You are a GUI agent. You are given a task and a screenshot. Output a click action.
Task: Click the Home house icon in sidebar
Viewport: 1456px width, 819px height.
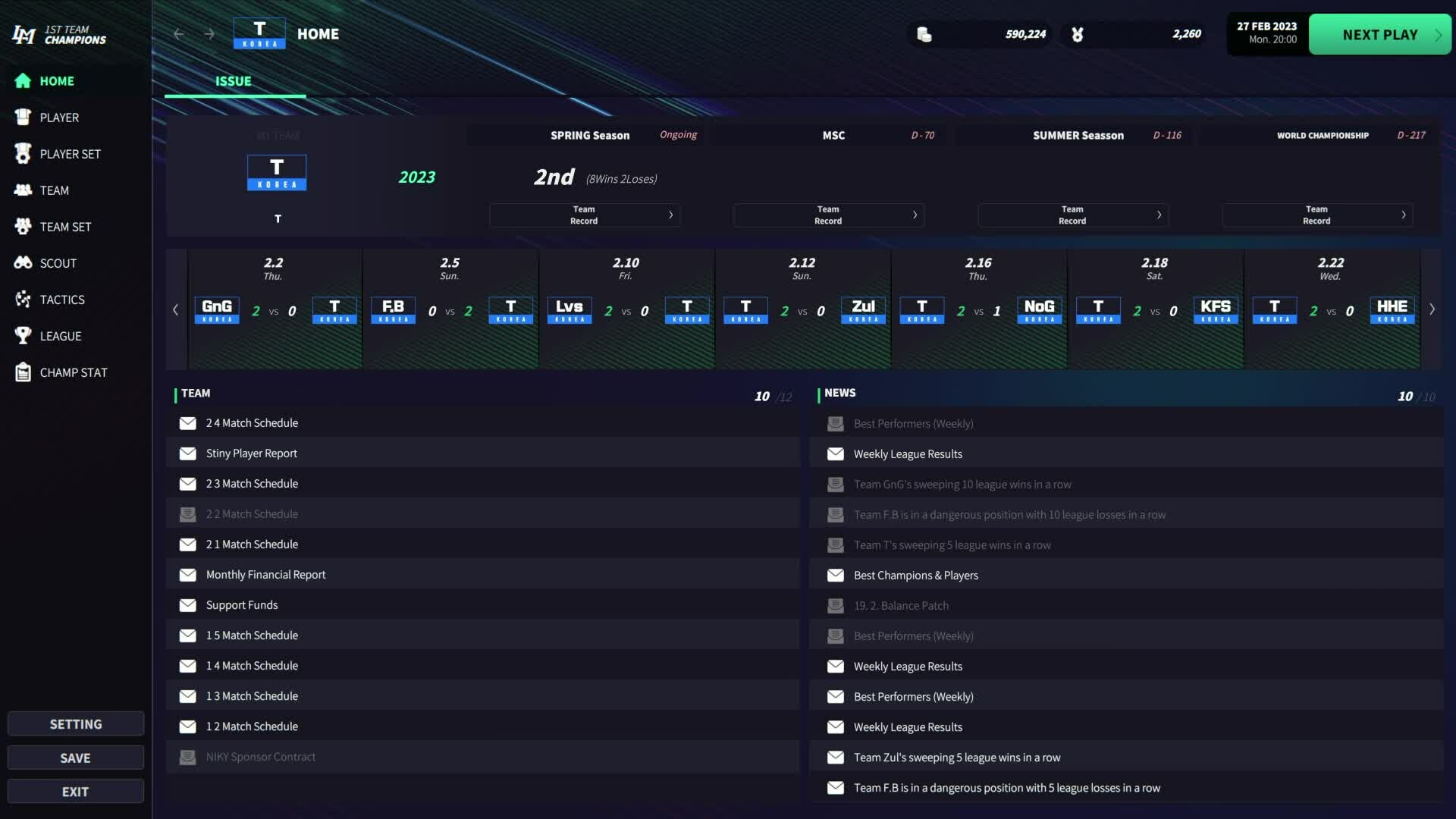point(23,81)
